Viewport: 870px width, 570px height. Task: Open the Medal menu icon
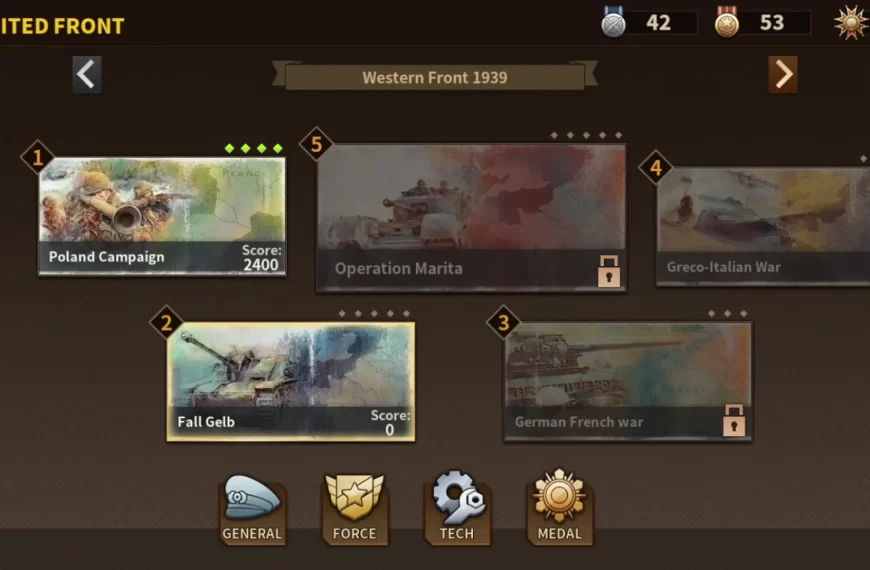(x=559, y=507)
